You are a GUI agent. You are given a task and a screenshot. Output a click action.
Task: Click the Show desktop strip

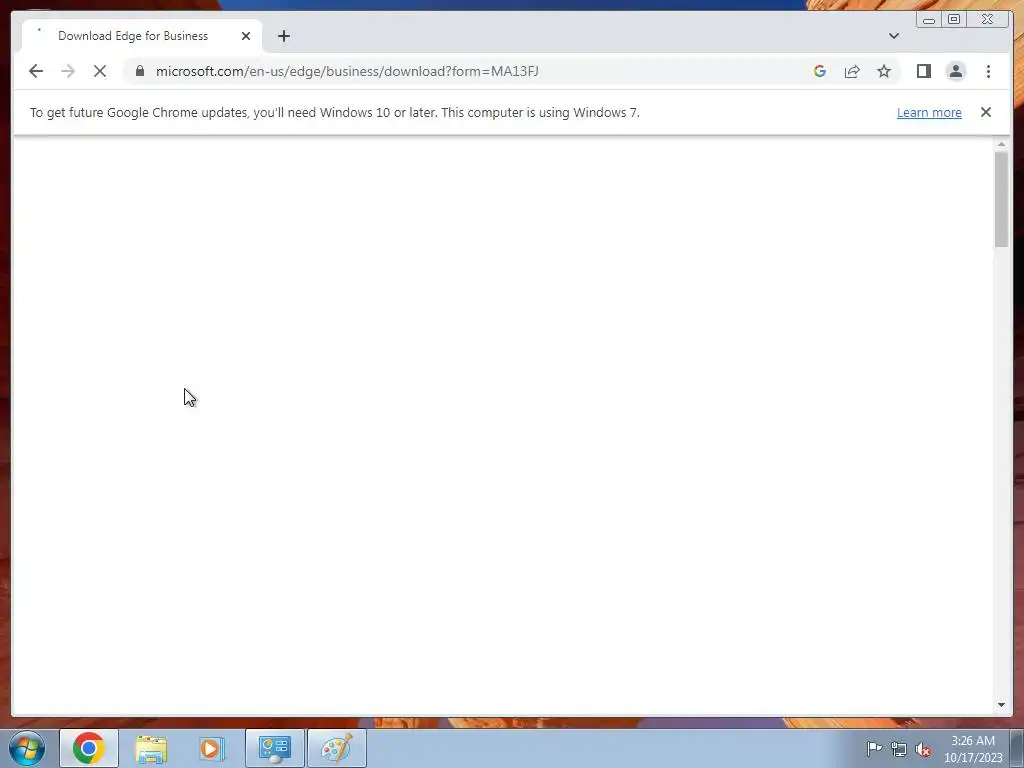1017,748
